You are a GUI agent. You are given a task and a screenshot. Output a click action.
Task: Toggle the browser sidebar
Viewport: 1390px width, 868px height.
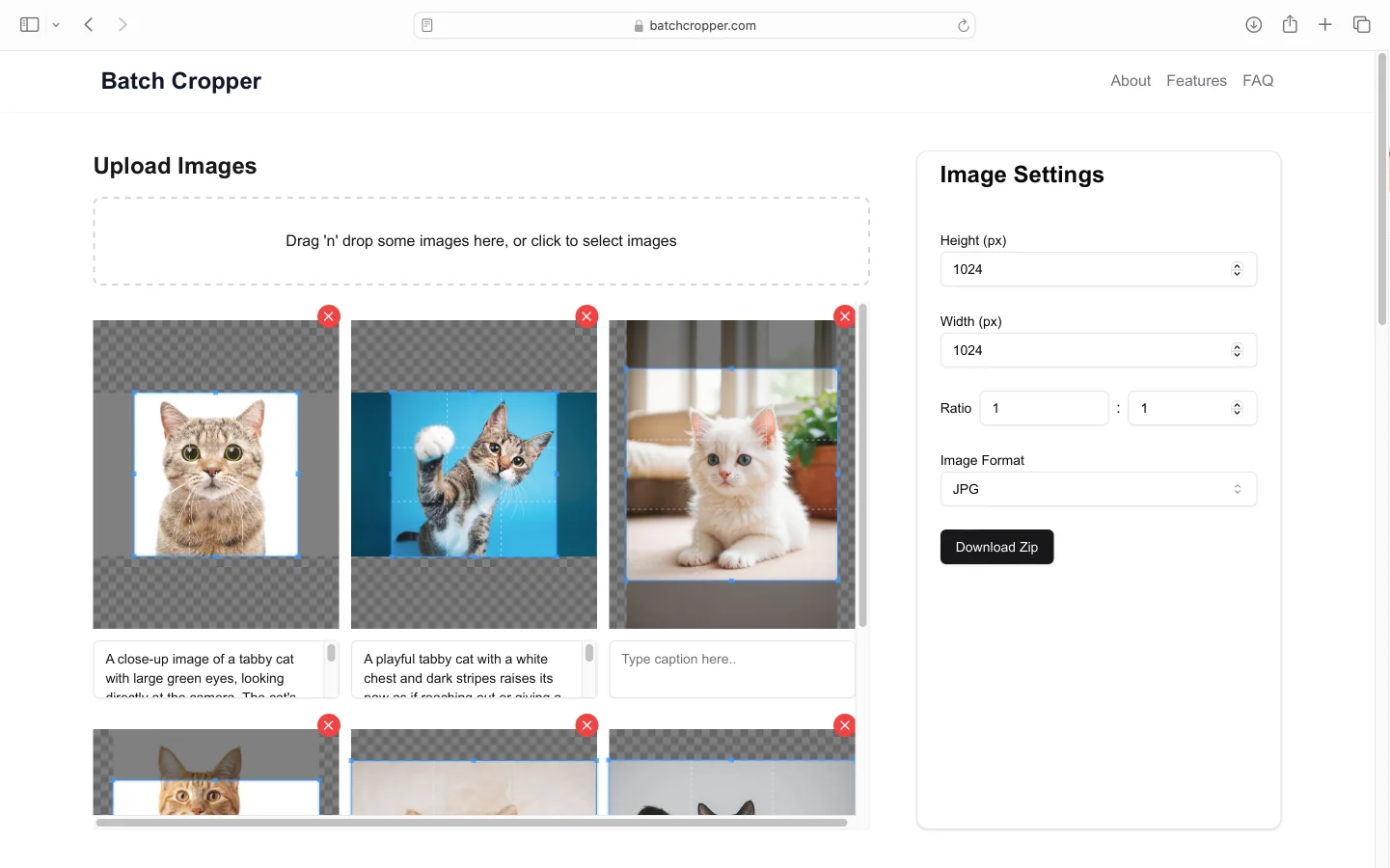(x=29, y=24)
